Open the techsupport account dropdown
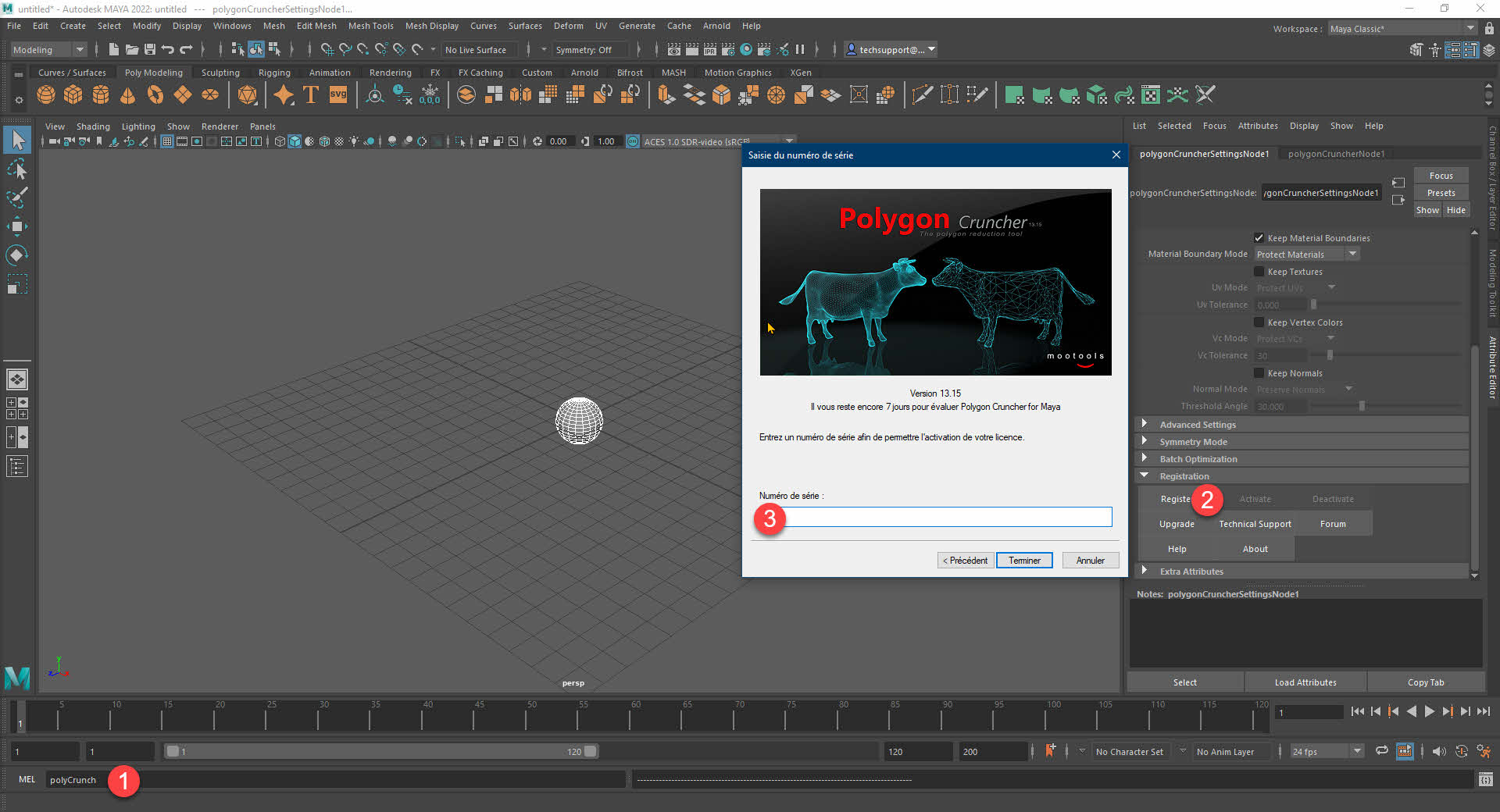The width and height of the screenshot is (1500, 812). coord(890,49)
